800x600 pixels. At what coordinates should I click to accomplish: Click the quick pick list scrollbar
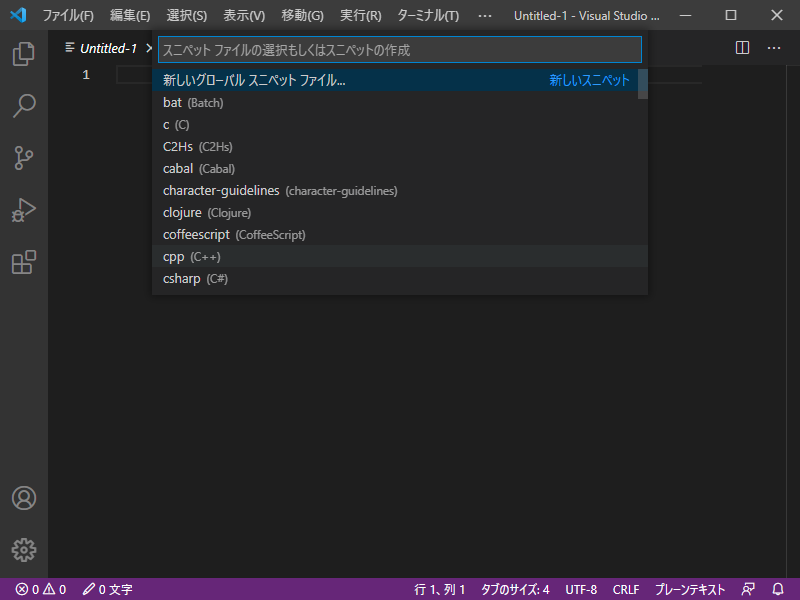coord(643,84)
